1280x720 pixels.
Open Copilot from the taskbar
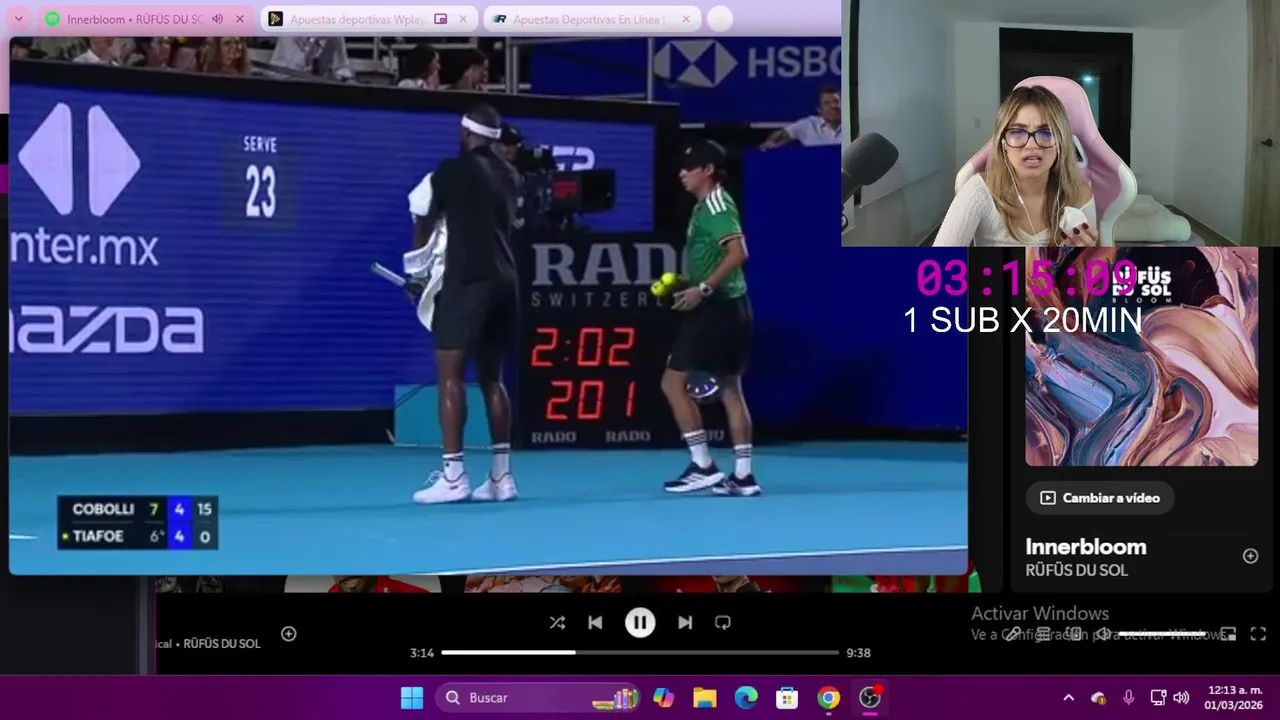tap(663, 698)
